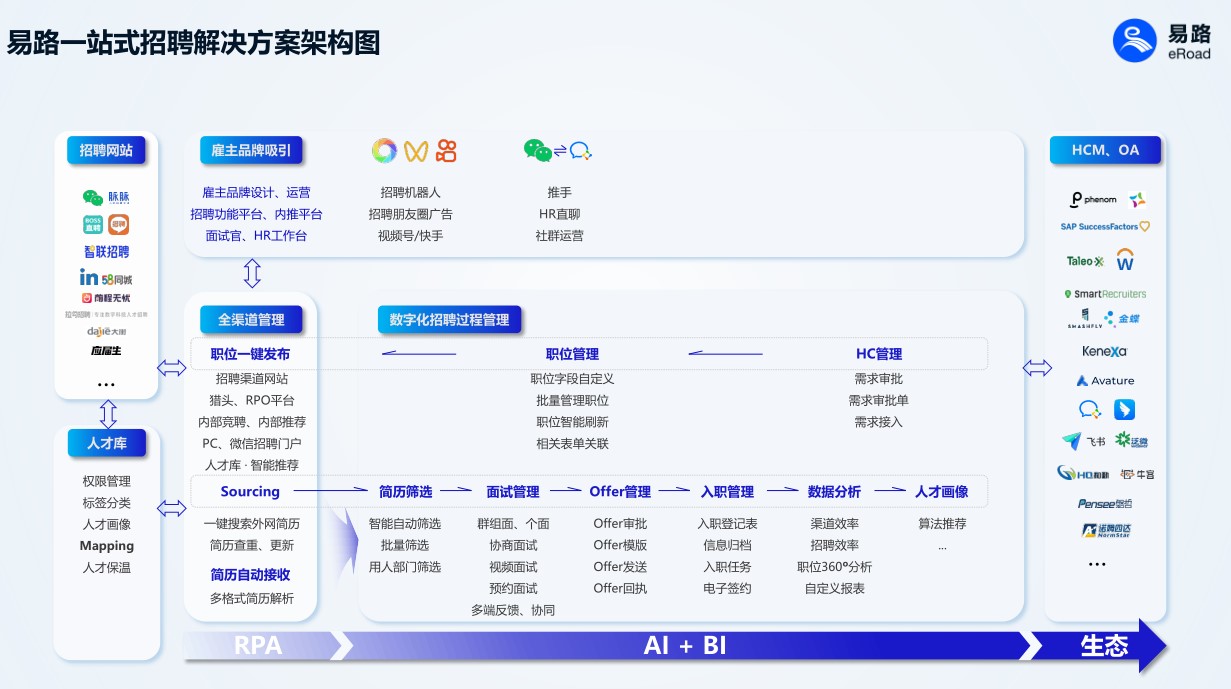Viewport: 1231px width, 689px height.
Task: Open the Offer管理 section
Action: point(620,491)
